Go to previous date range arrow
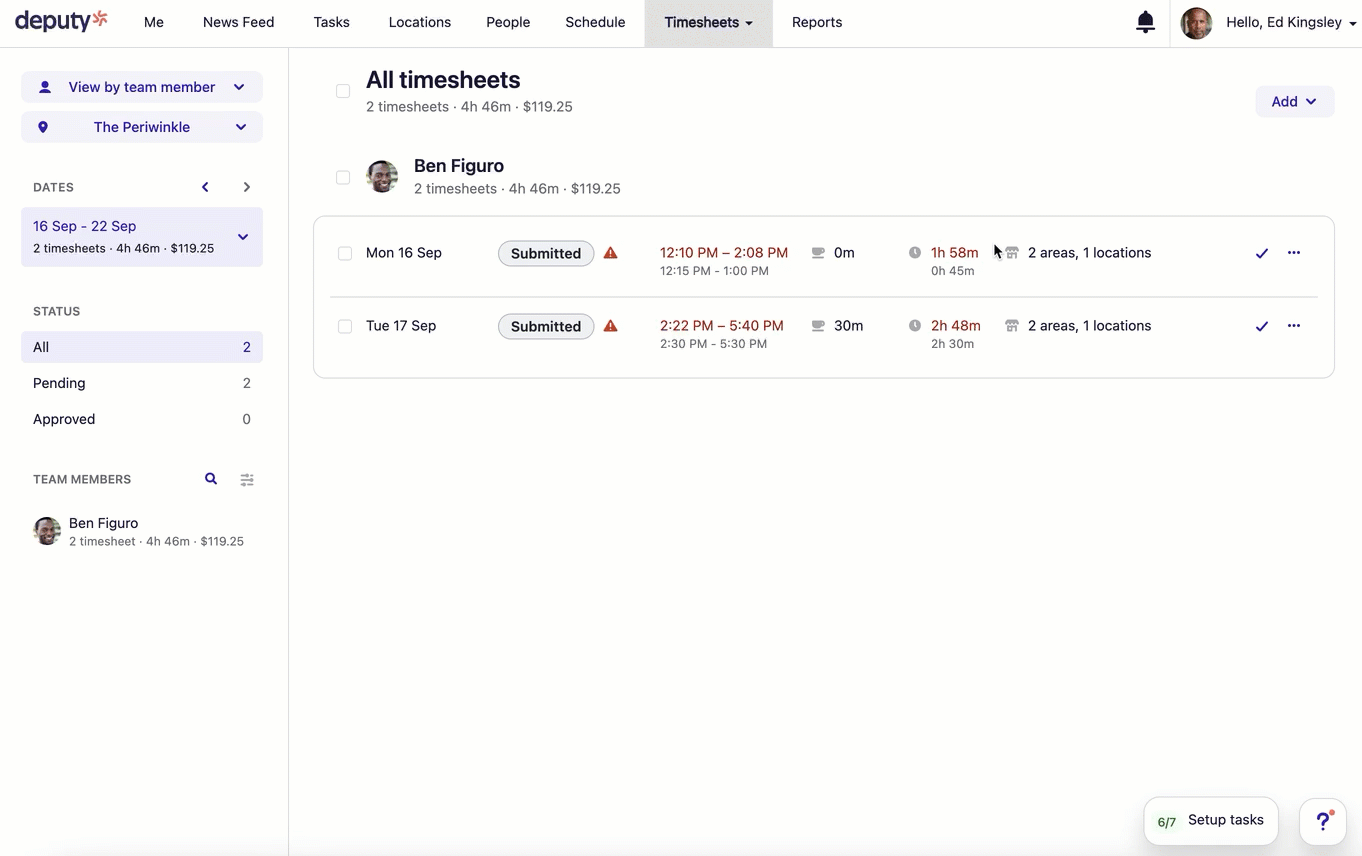The width and height of the screenshot is (1362, 856). [205, 187]
